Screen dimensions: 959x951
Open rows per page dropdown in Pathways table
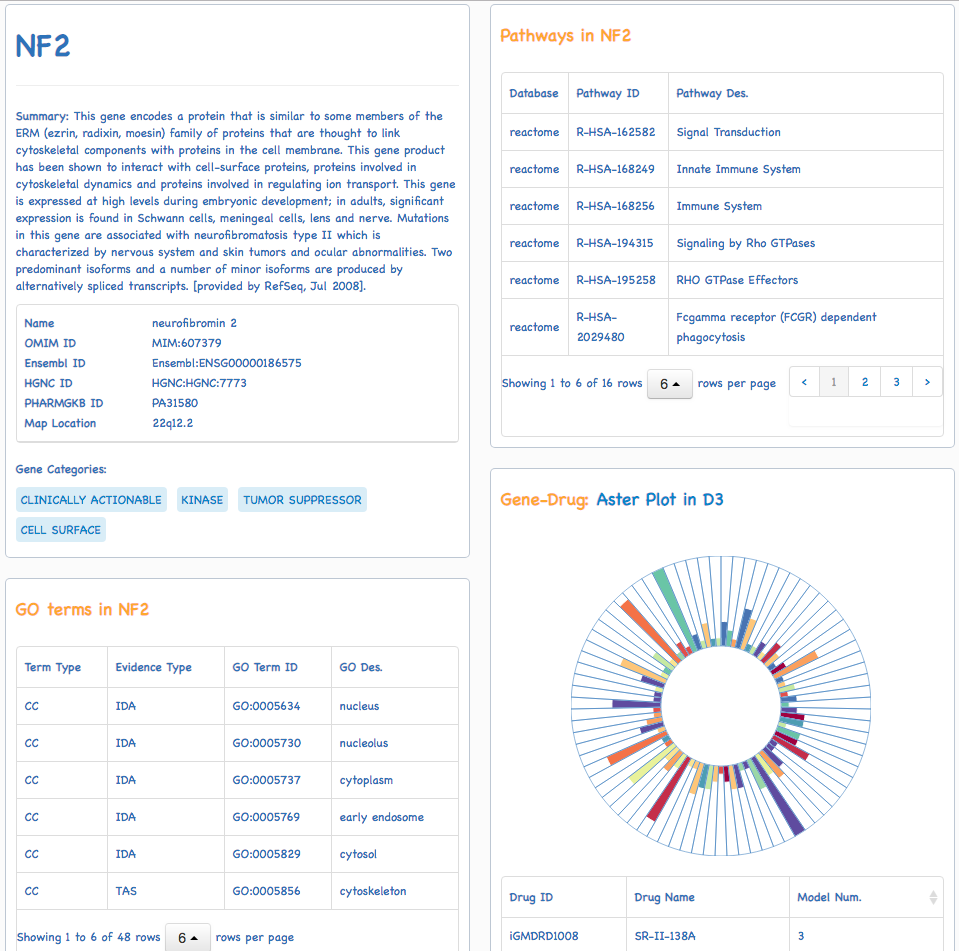[670, 384]
